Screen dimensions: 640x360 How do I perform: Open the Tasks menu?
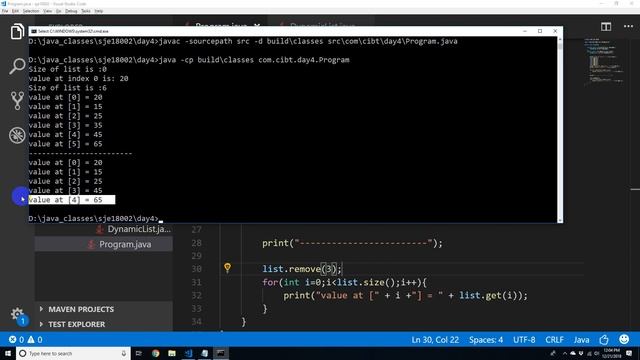86,11
